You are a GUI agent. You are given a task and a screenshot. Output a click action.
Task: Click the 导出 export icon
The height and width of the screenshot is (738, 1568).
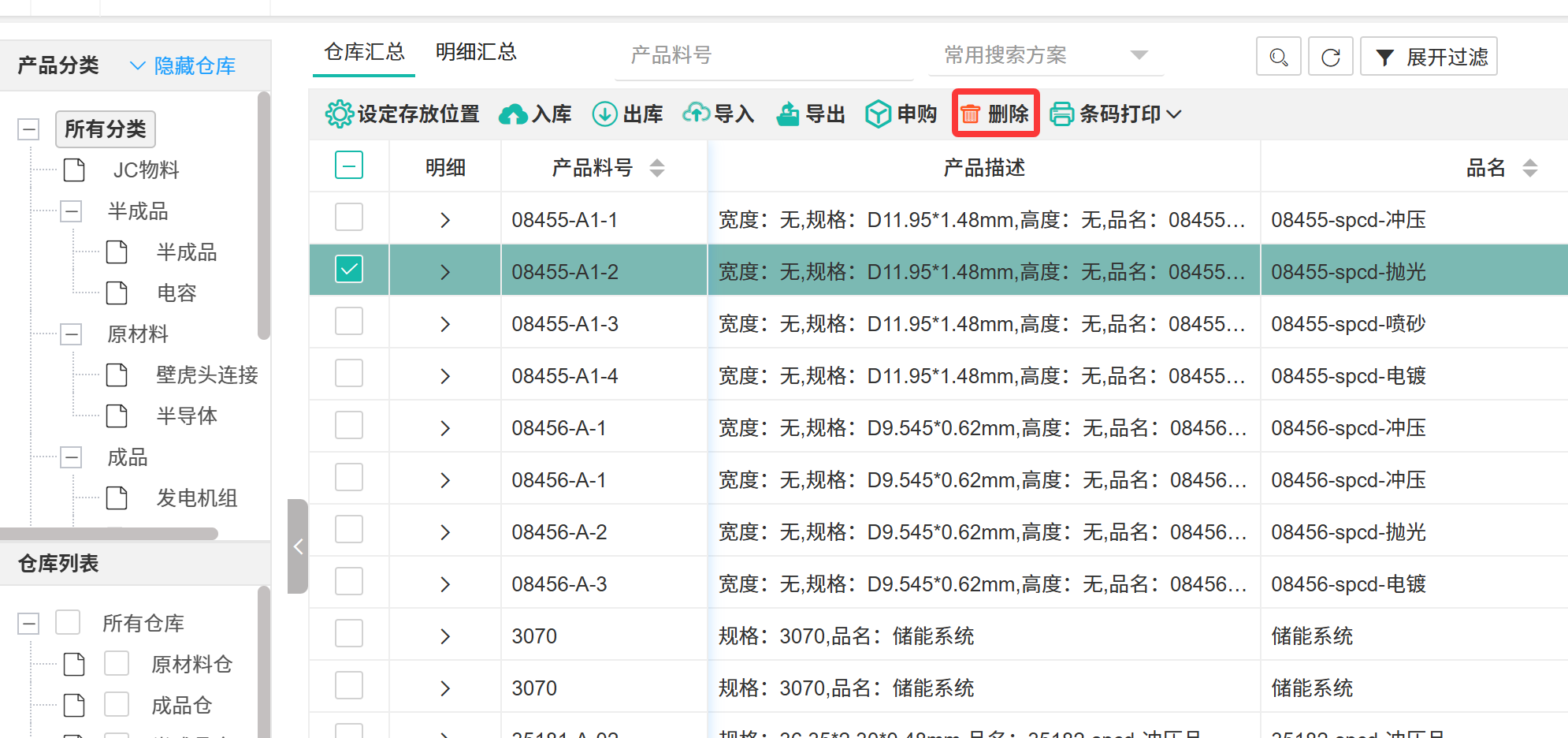(787, 114)
